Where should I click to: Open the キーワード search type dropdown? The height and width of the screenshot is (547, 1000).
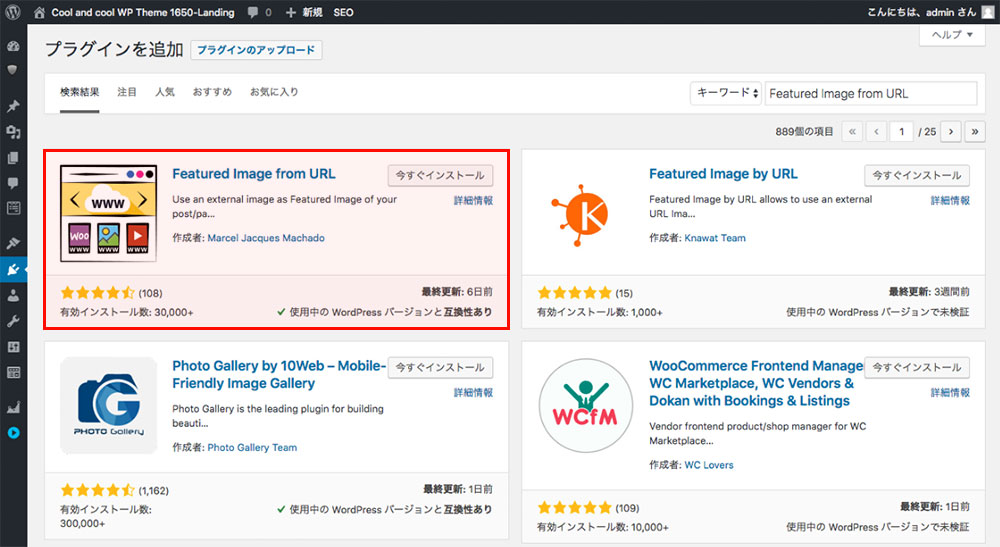(x=726, y=93)
